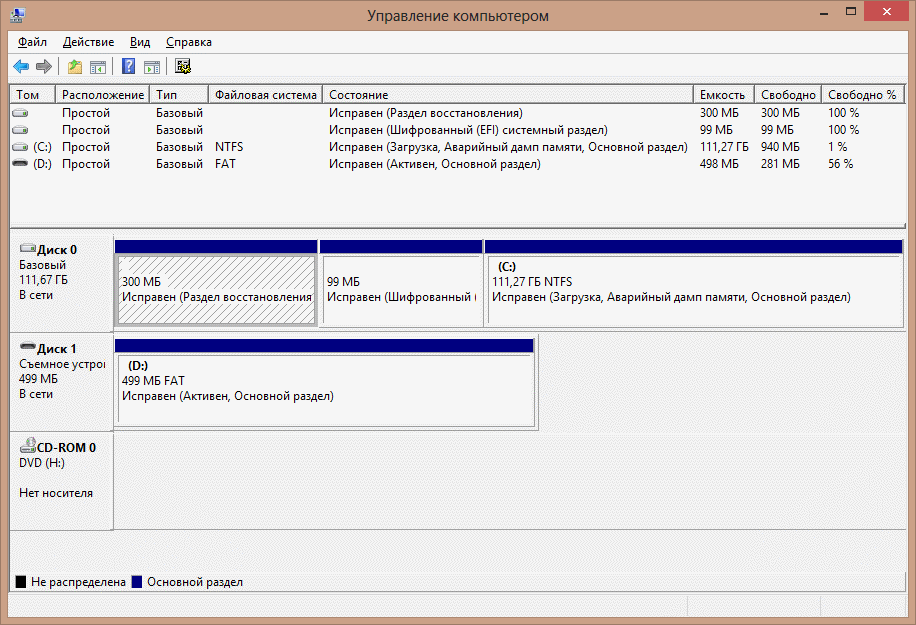The height and width of the screenshot is (625, 916).
Task: Sort by the Расположение column header
Action: pos(103,95)
